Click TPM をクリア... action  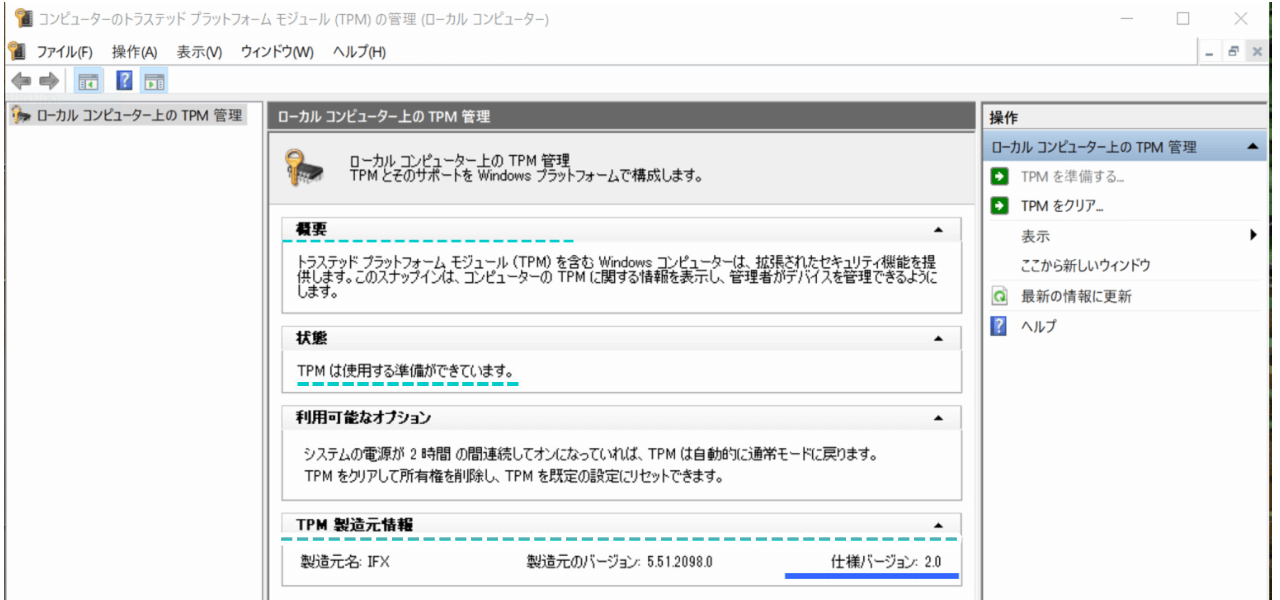1062,206
